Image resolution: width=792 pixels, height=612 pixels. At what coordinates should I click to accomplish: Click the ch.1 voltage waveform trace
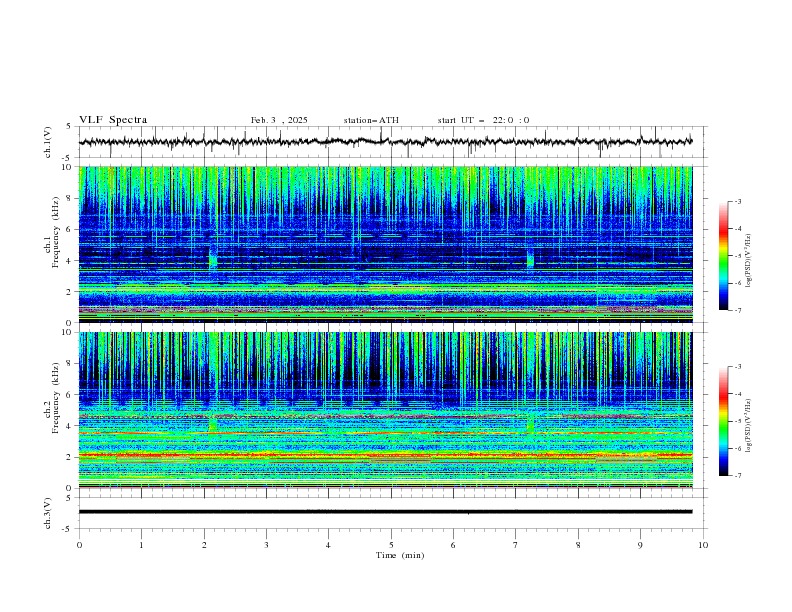pos(385,142)
